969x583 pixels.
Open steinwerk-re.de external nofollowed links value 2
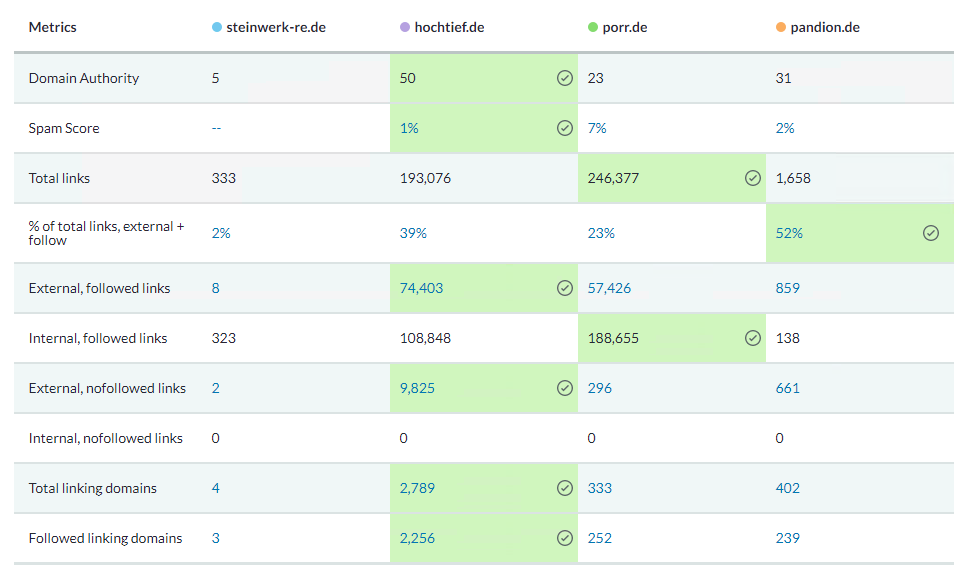[x=216, y=388]
